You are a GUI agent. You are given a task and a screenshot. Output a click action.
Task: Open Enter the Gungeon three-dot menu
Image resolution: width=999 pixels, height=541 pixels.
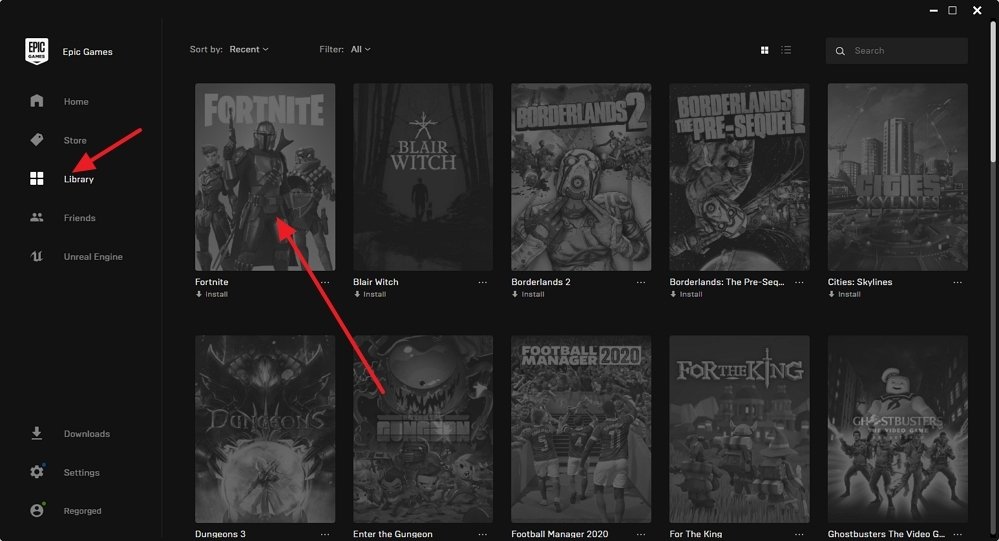pyautogui.click(x=482, y=534)
